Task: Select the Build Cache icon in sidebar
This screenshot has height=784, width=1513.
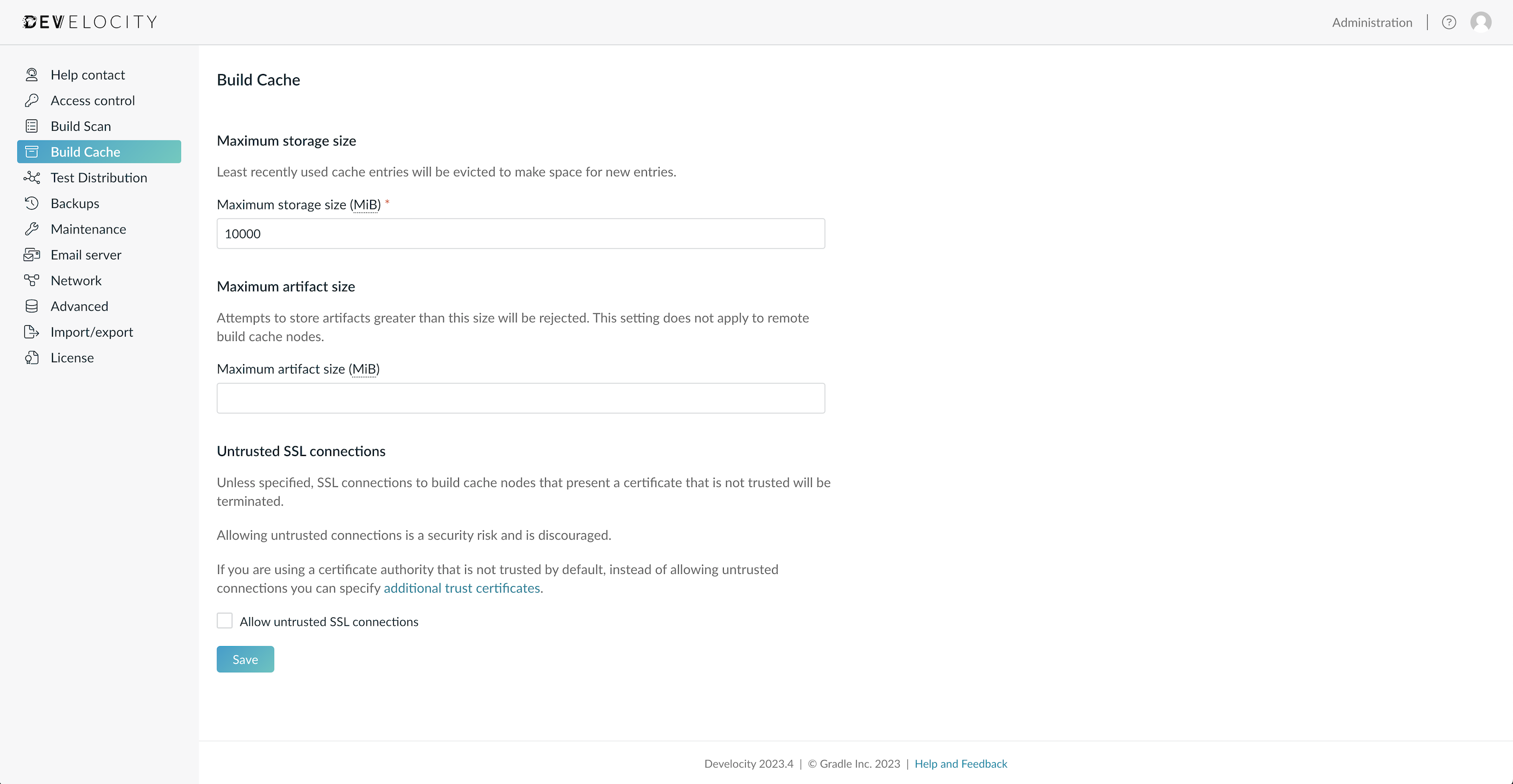Action: [x=32, y=151]
